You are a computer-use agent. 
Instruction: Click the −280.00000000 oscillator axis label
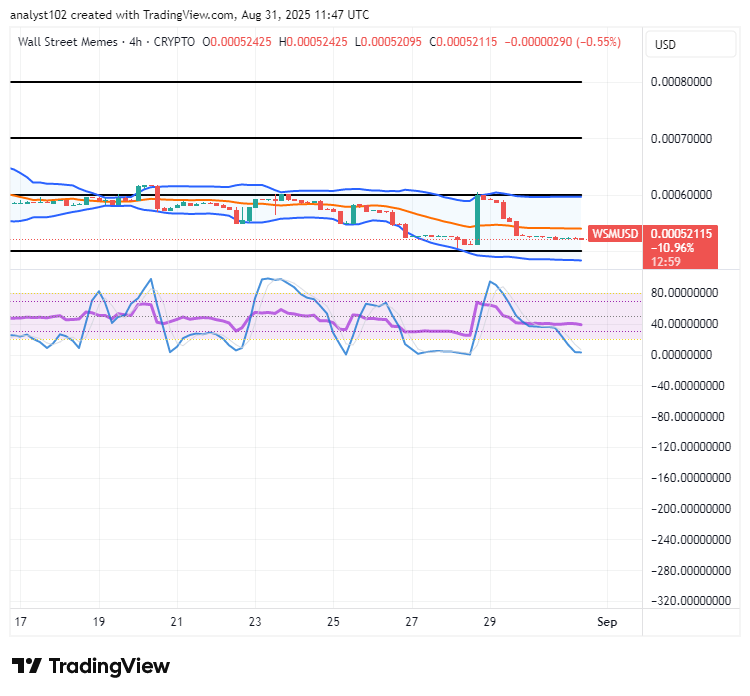691,571
